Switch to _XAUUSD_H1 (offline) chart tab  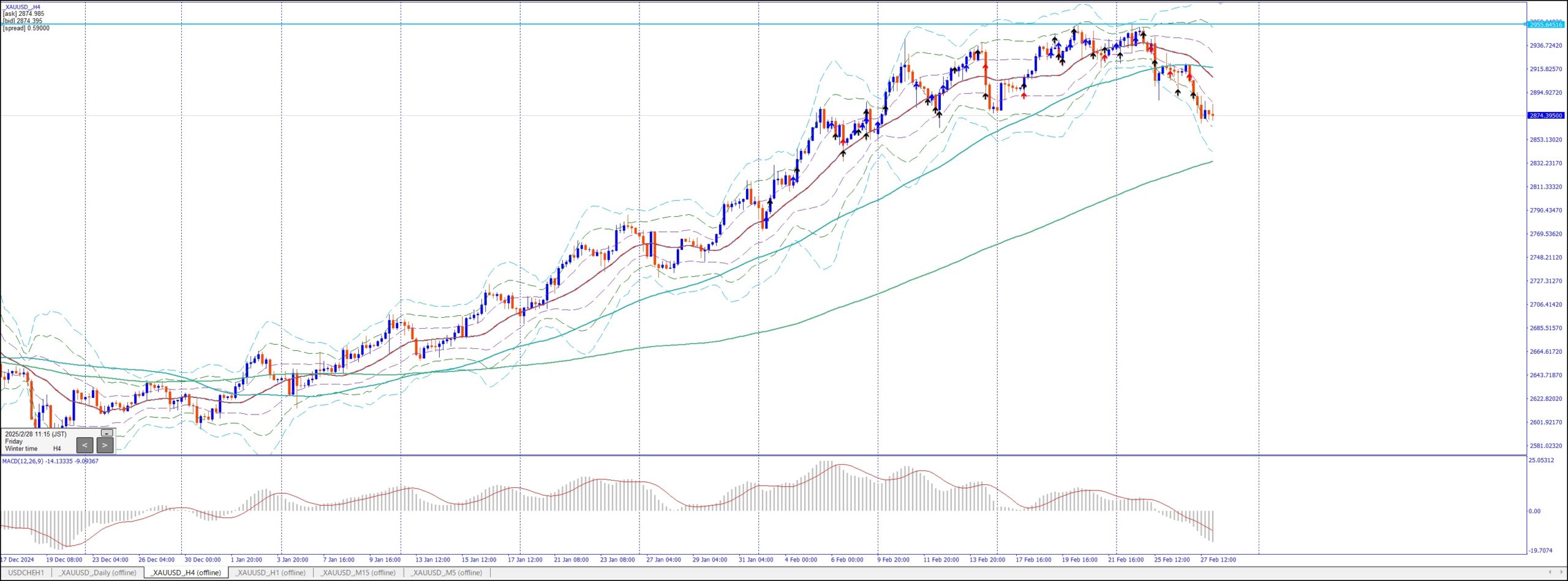point(271,572)
